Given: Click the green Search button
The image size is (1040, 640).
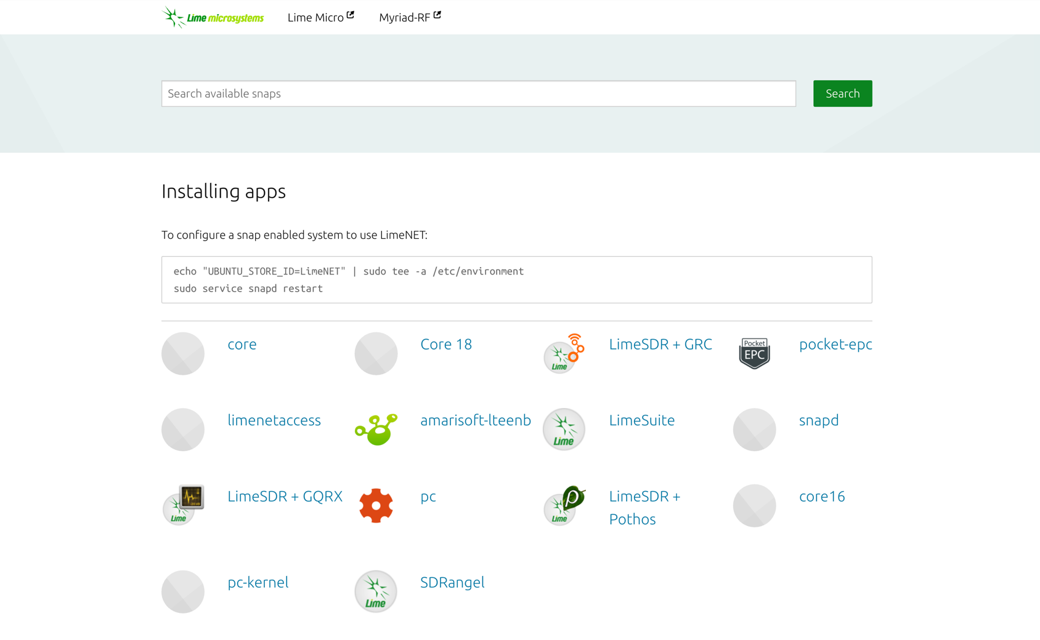Looking at the screenshot, I should tap(842, 94).
